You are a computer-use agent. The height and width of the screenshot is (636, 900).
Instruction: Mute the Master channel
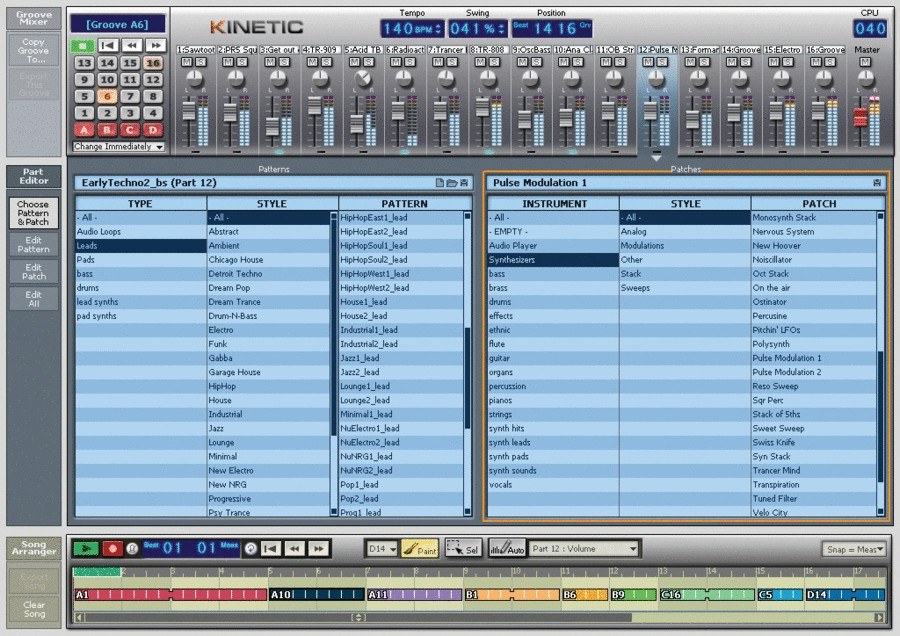pyautogui.click(x=865, y=62)
